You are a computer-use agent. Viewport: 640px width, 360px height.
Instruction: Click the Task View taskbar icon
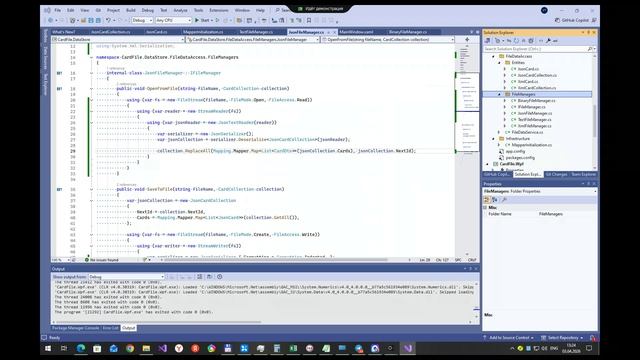pos(64,348)
